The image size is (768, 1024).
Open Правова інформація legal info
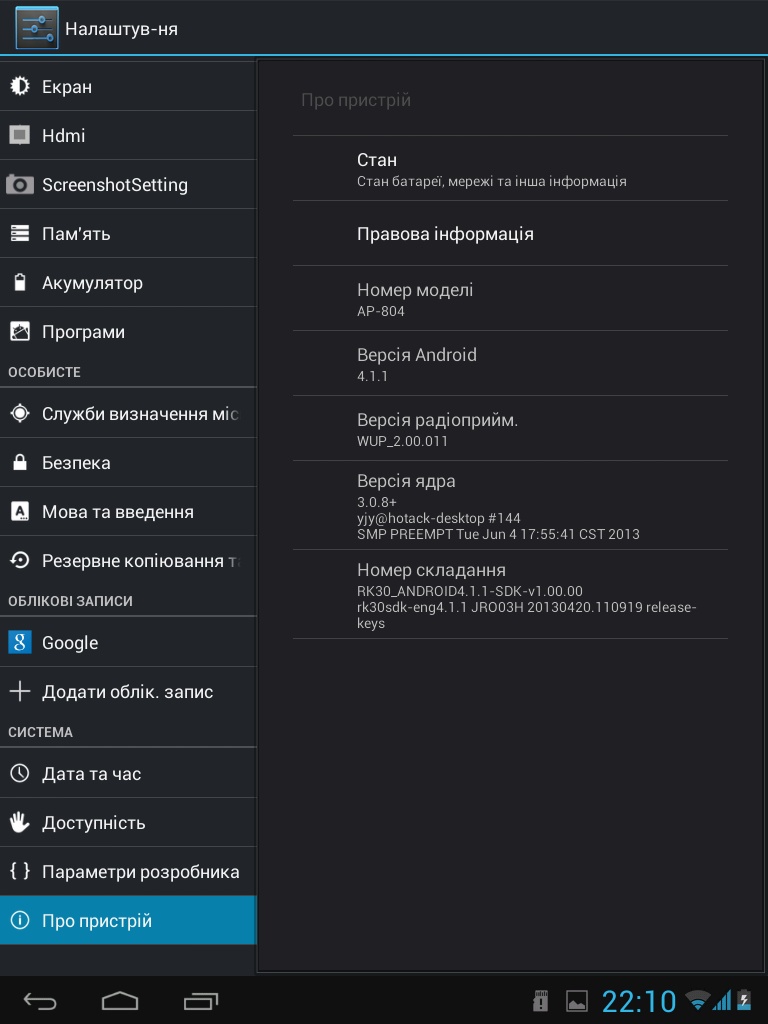(510, 234)
